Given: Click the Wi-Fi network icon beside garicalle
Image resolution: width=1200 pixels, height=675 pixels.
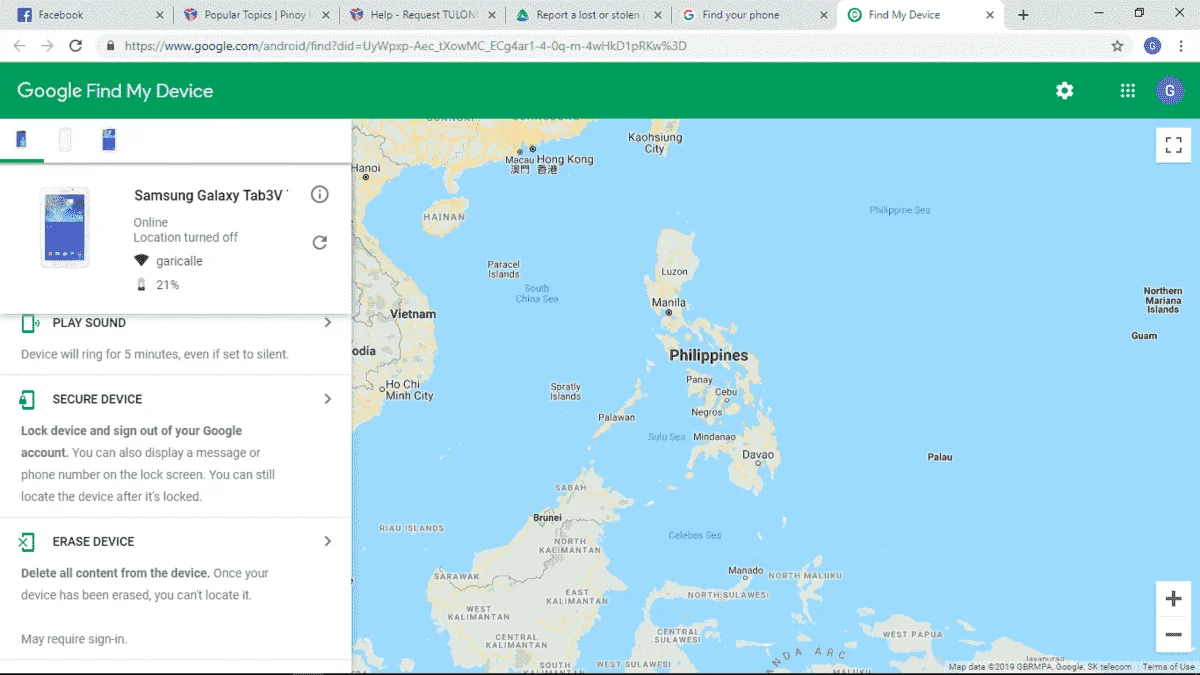Looking at the screenshot, I should pyautogui.click(x=141, y=261).
